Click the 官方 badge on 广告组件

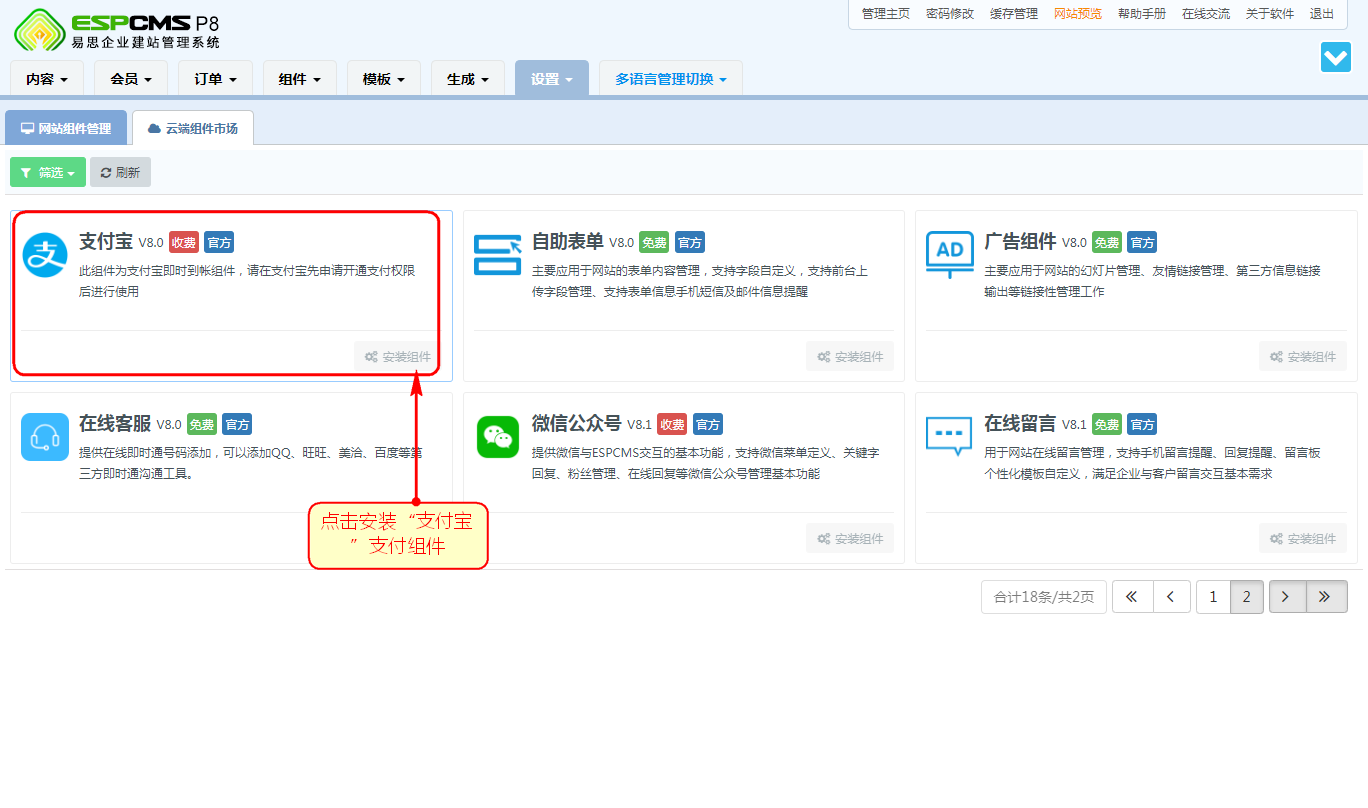[1142, 242]
